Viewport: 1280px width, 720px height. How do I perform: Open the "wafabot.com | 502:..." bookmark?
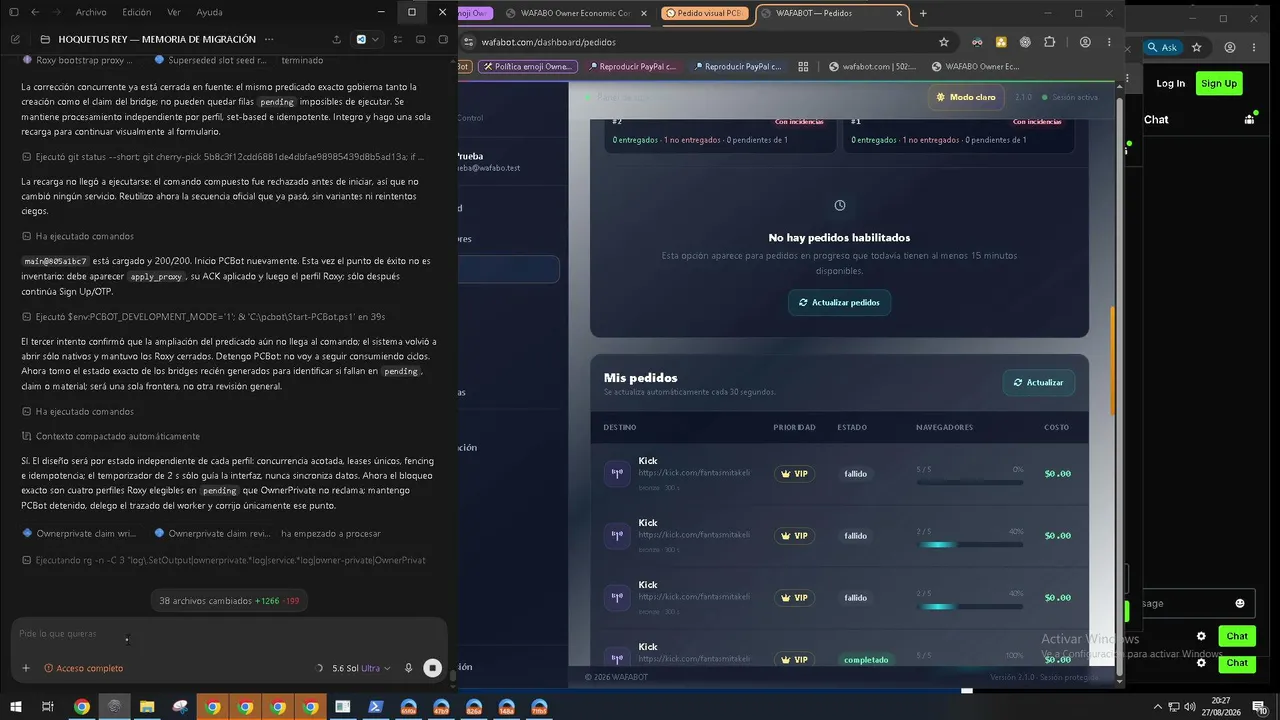click(872, 67)
